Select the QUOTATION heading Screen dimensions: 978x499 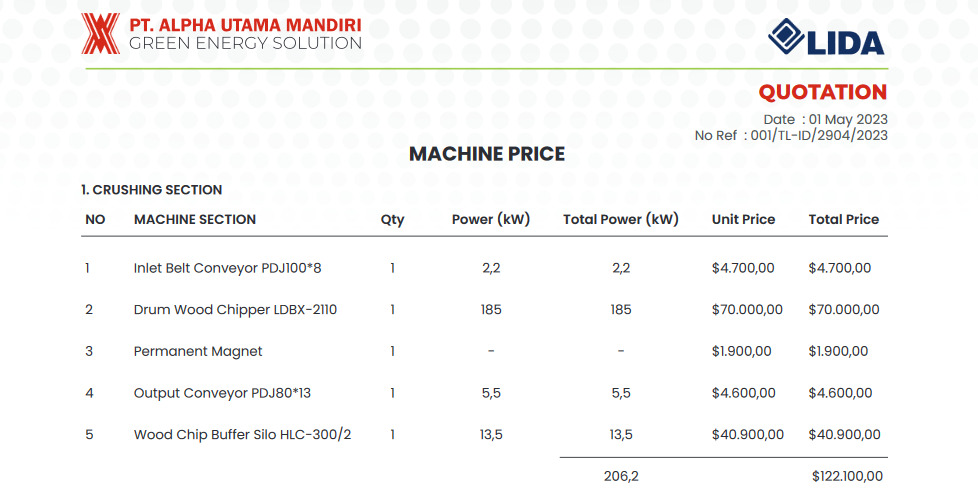[823, 92]
